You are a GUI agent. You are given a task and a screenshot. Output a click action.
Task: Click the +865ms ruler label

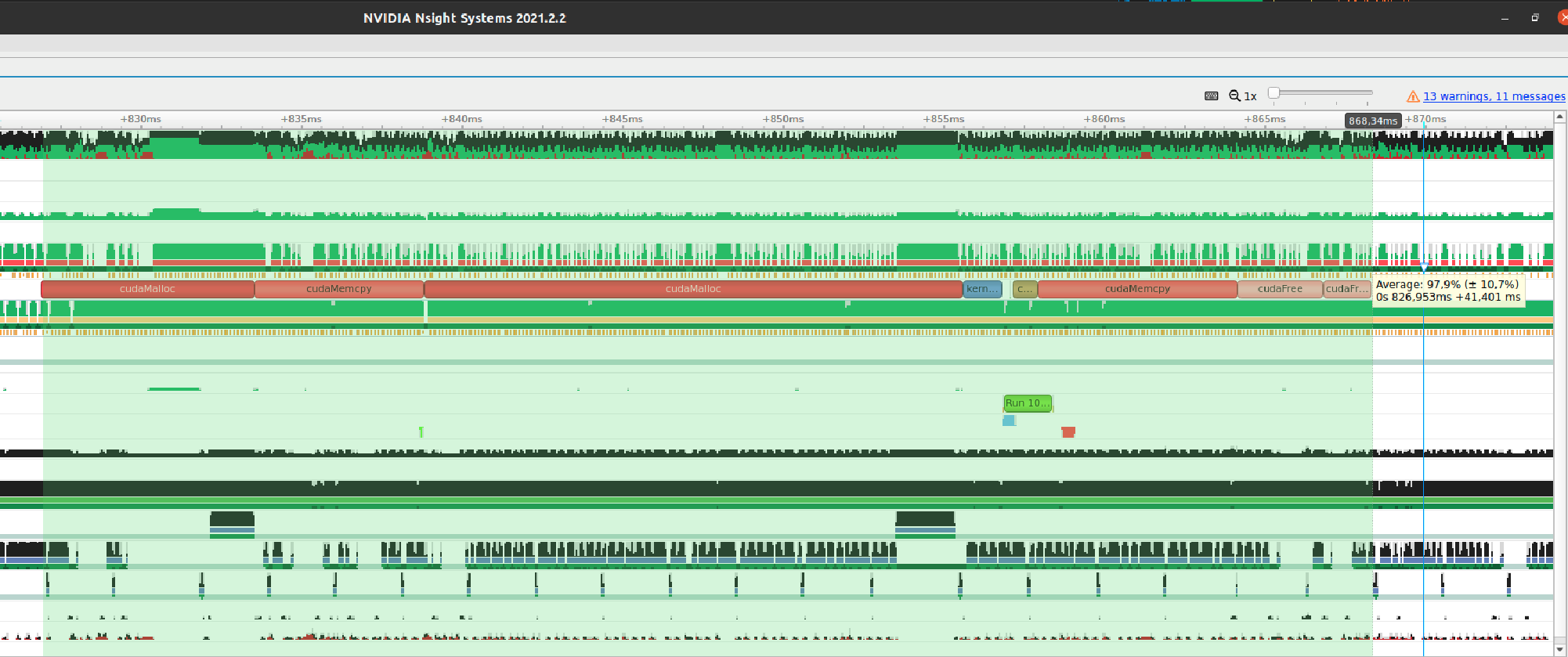point(1264,119)
